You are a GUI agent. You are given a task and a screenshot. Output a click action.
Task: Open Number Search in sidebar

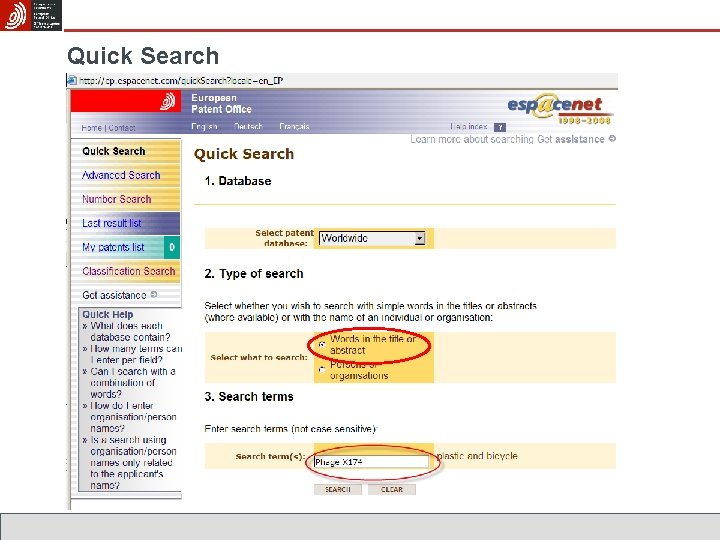coord(117,199)
